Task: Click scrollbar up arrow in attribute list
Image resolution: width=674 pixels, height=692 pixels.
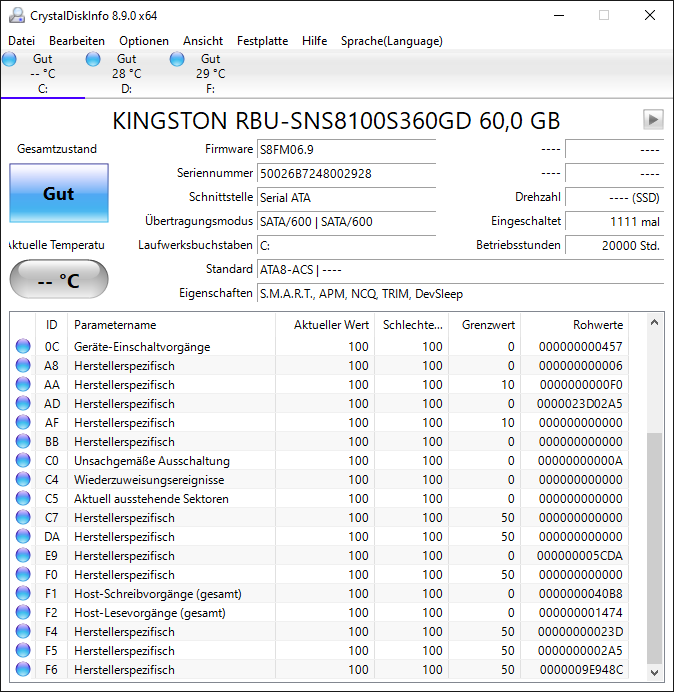Action: tap(655, 323)
